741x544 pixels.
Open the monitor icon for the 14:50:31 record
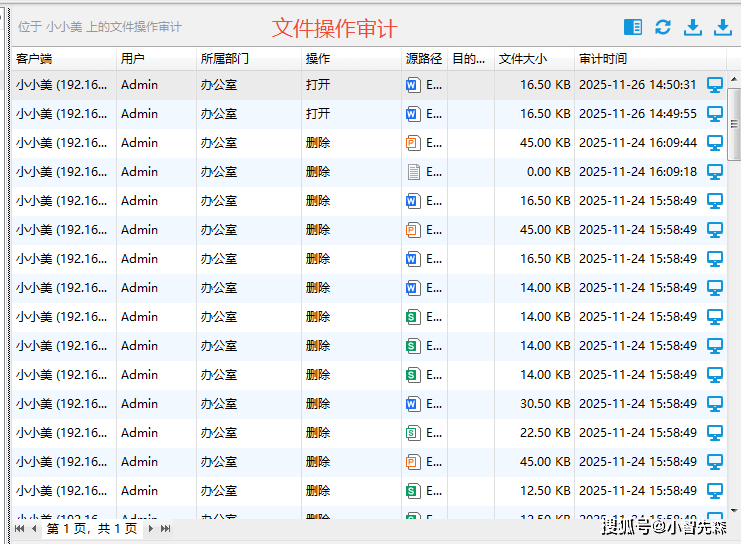pos(715,85)
